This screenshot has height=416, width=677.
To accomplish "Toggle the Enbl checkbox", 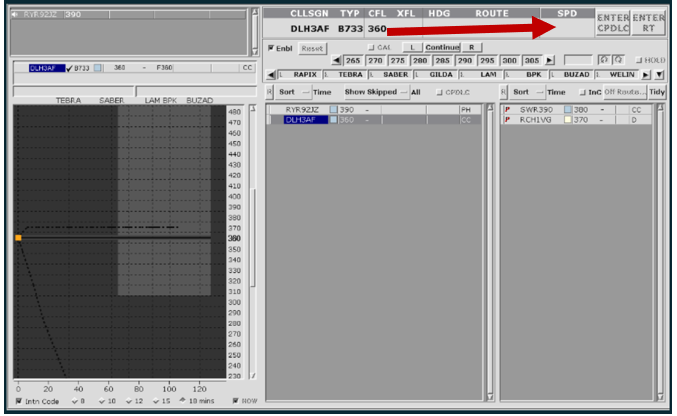I will (x=271, y=48).
